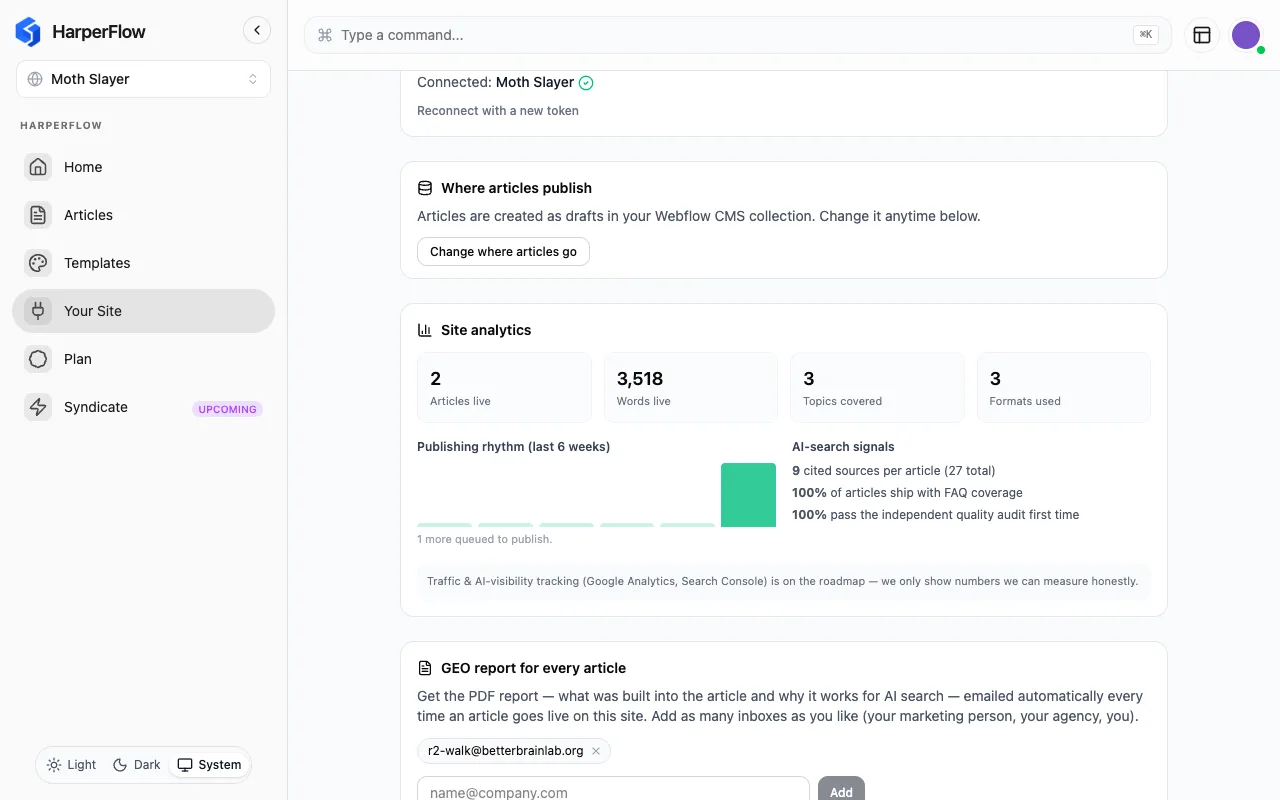Click the command icon in the search bar
The image size is (1280, 800).
[324, 35]
